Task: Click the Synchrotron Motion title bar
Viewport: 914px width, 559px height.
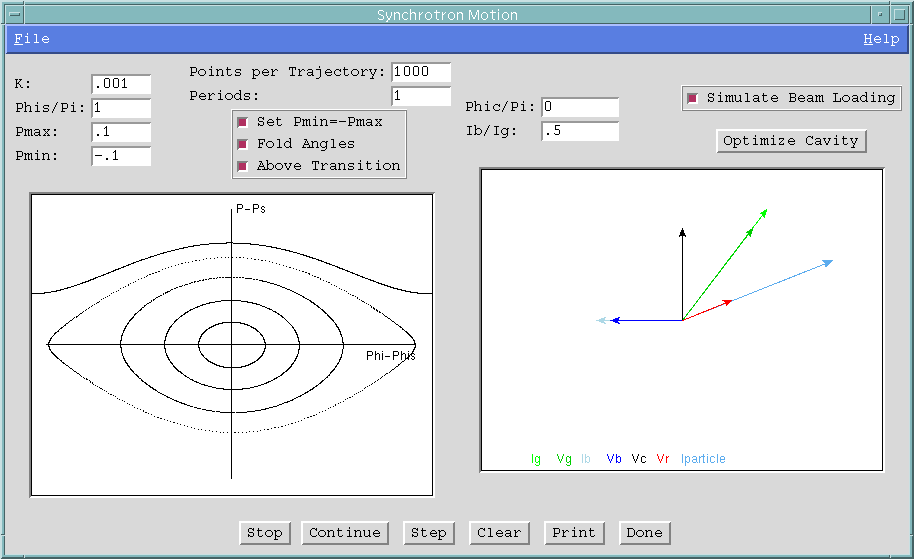Action: pos(447,15)
